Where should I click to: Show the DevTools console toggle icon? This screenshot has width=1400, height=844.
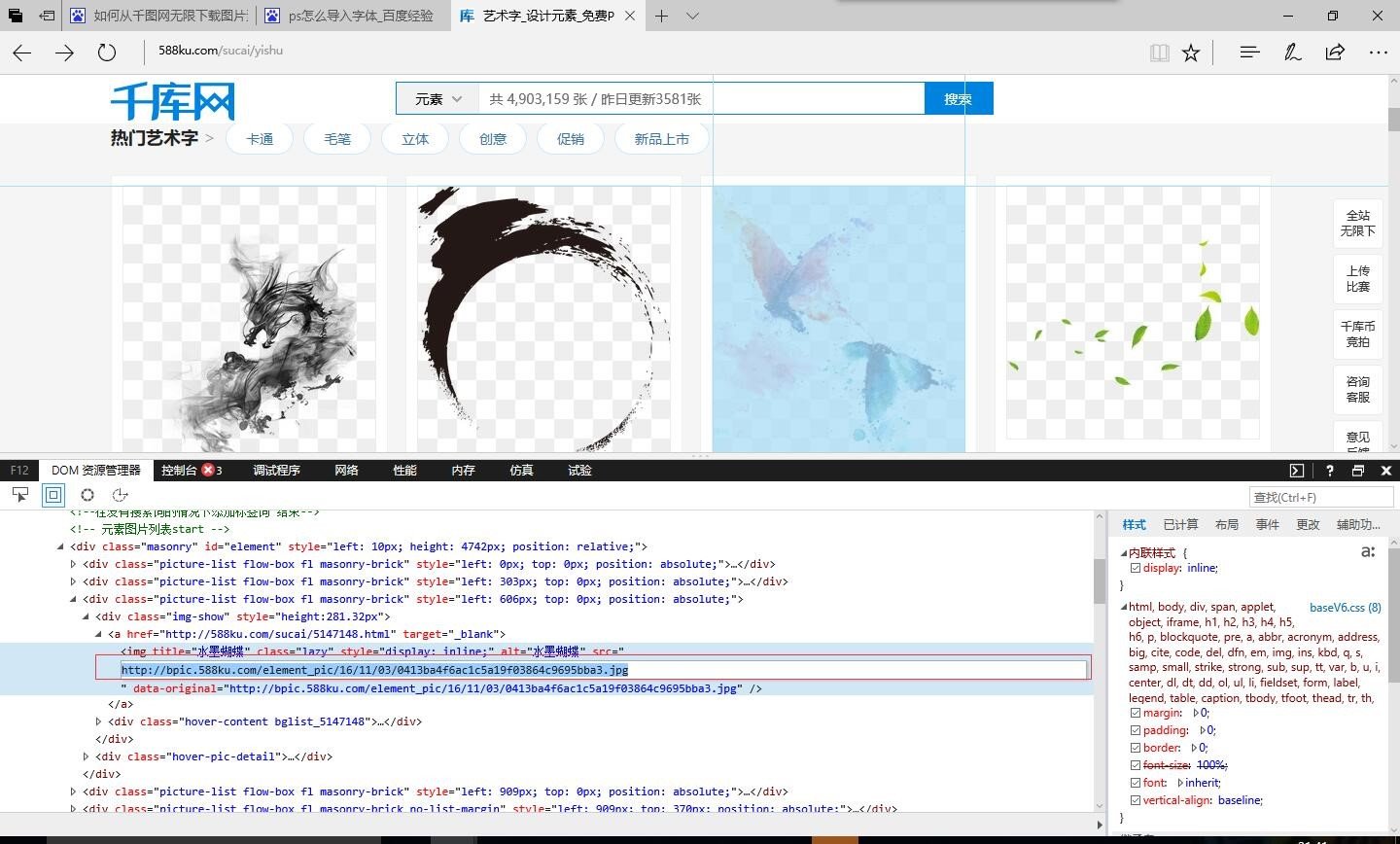point(1297,471)
